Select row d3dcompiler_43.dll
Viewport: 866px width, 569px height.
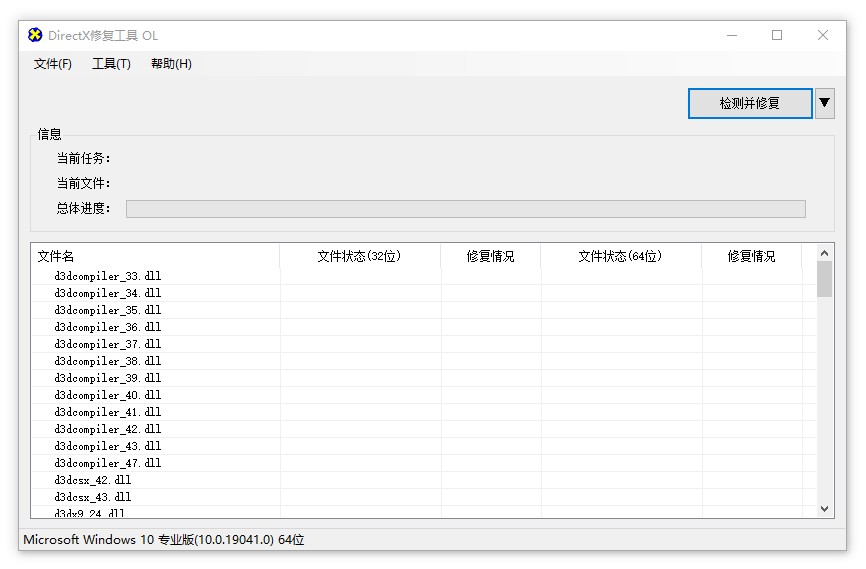(424, 446)
